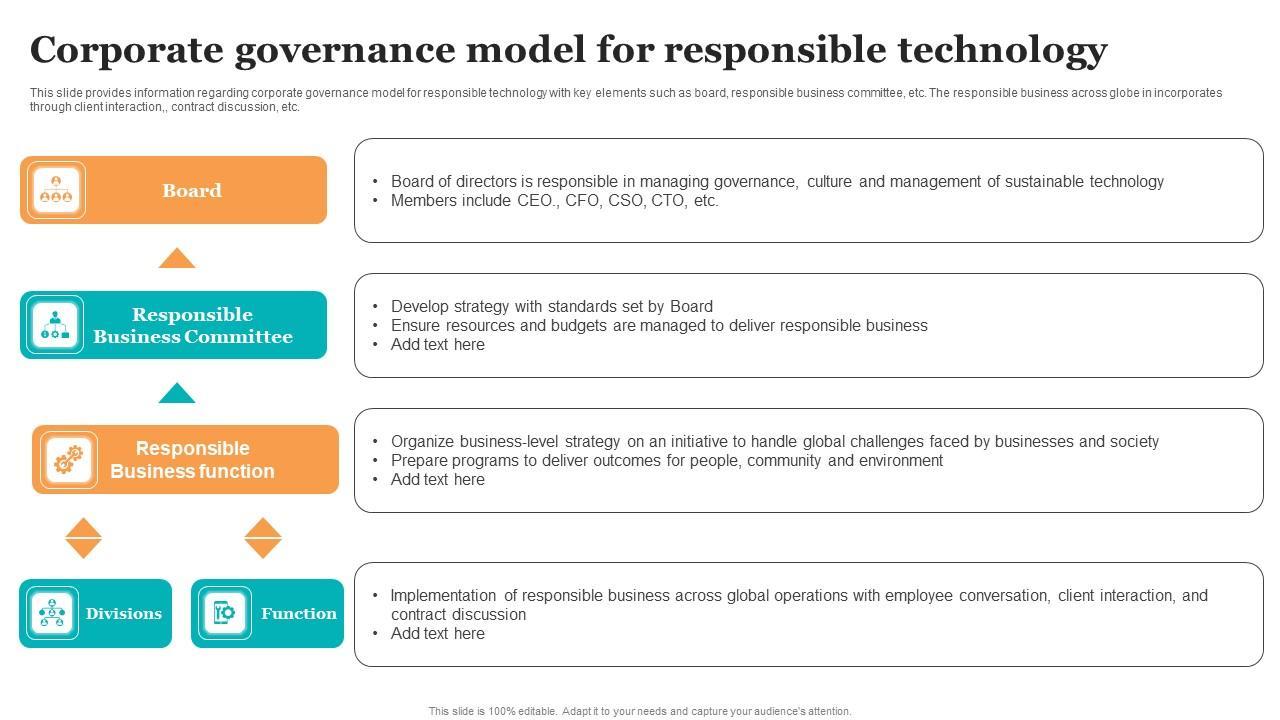
Task: Click the Function gear-panel icon
Action: click(225, 613)
